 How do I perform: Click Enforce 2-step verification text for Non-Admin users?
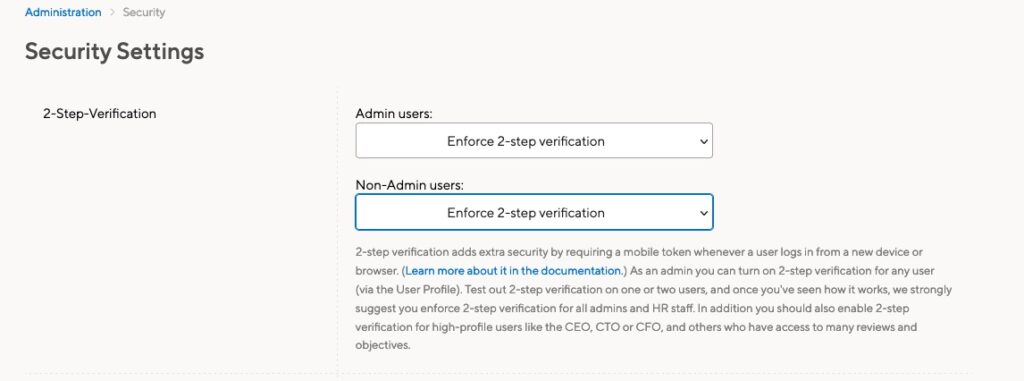point(526,213)
